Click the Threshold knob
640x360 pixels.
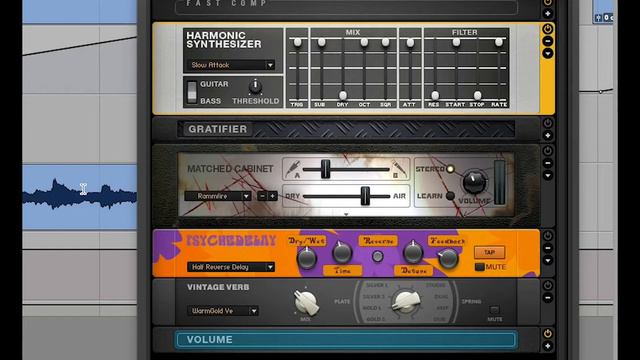tap(255, 86)
